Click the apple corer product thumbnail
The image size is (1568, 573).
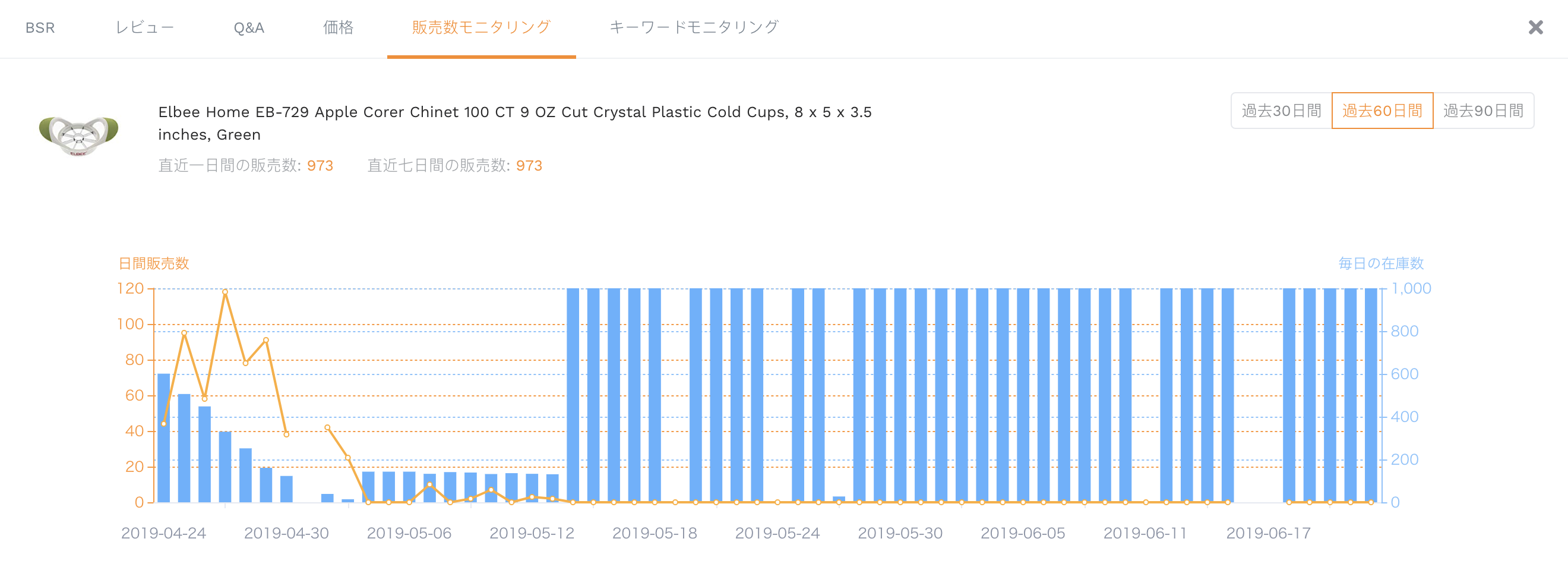point(78,136)
